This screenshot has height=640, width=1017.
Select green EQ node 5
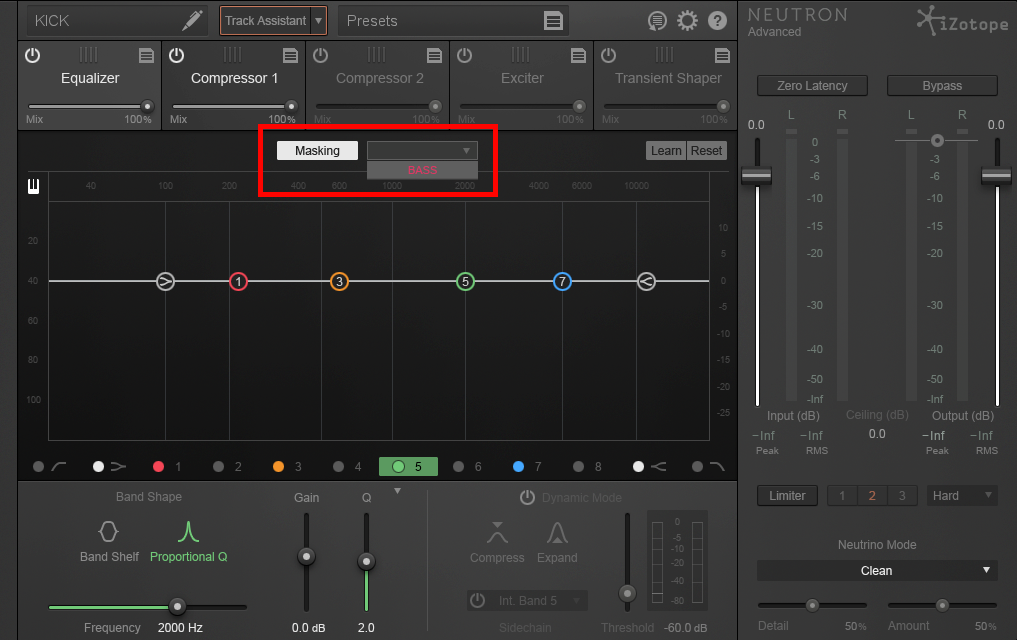click(465, 281)
